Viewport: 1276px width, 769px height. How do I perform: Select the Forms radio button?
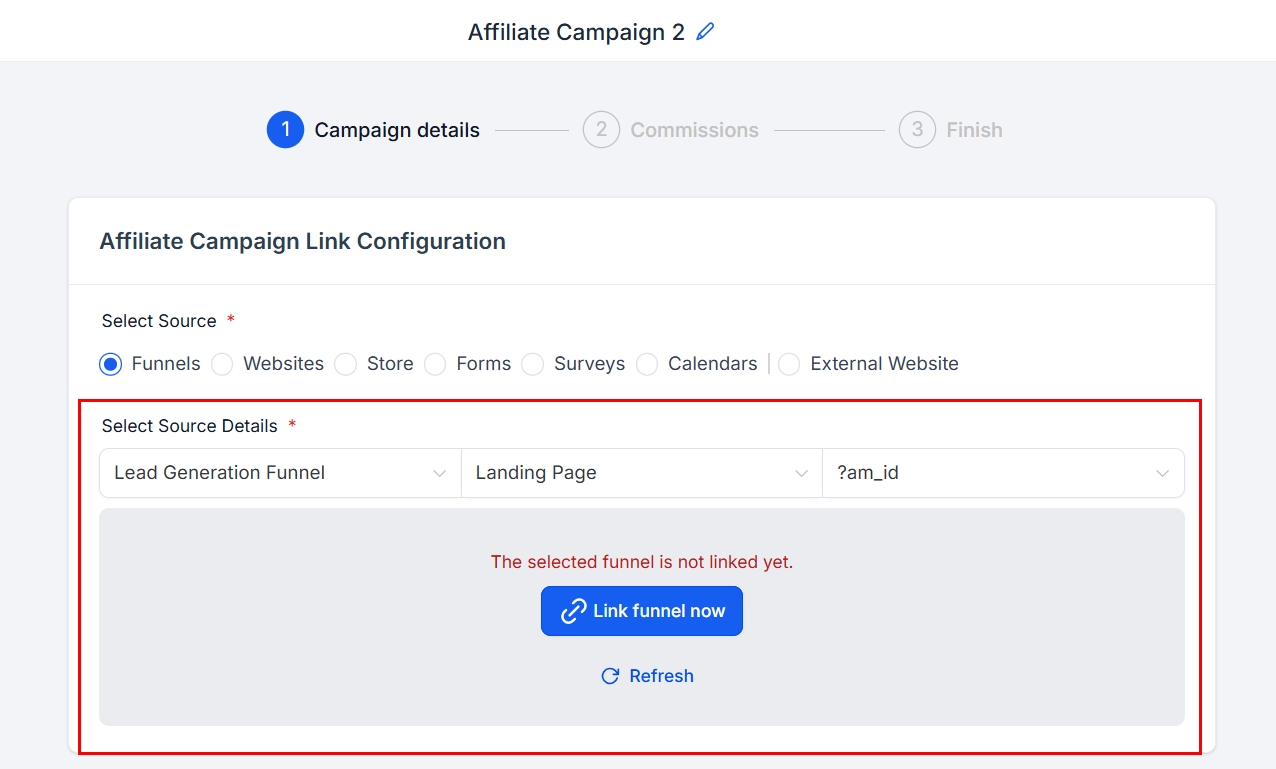click(435, 364)
